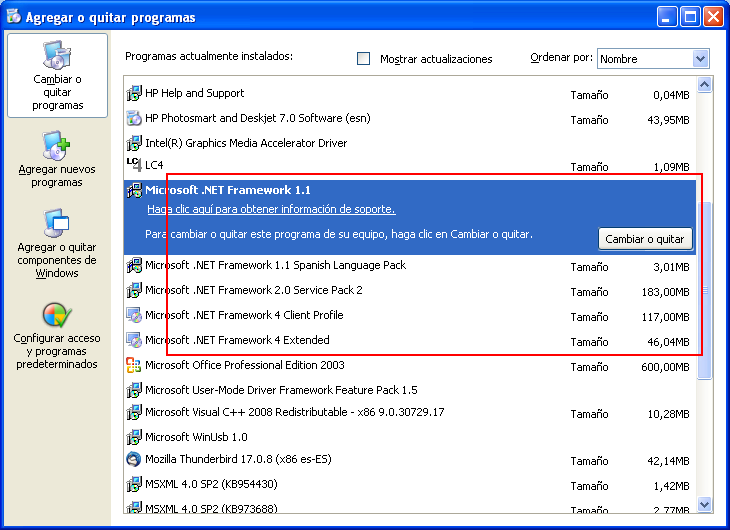Select Cambiar o quitar programas tab
Image resolution: width=730 pixels, height=530 pixels.
57,76
